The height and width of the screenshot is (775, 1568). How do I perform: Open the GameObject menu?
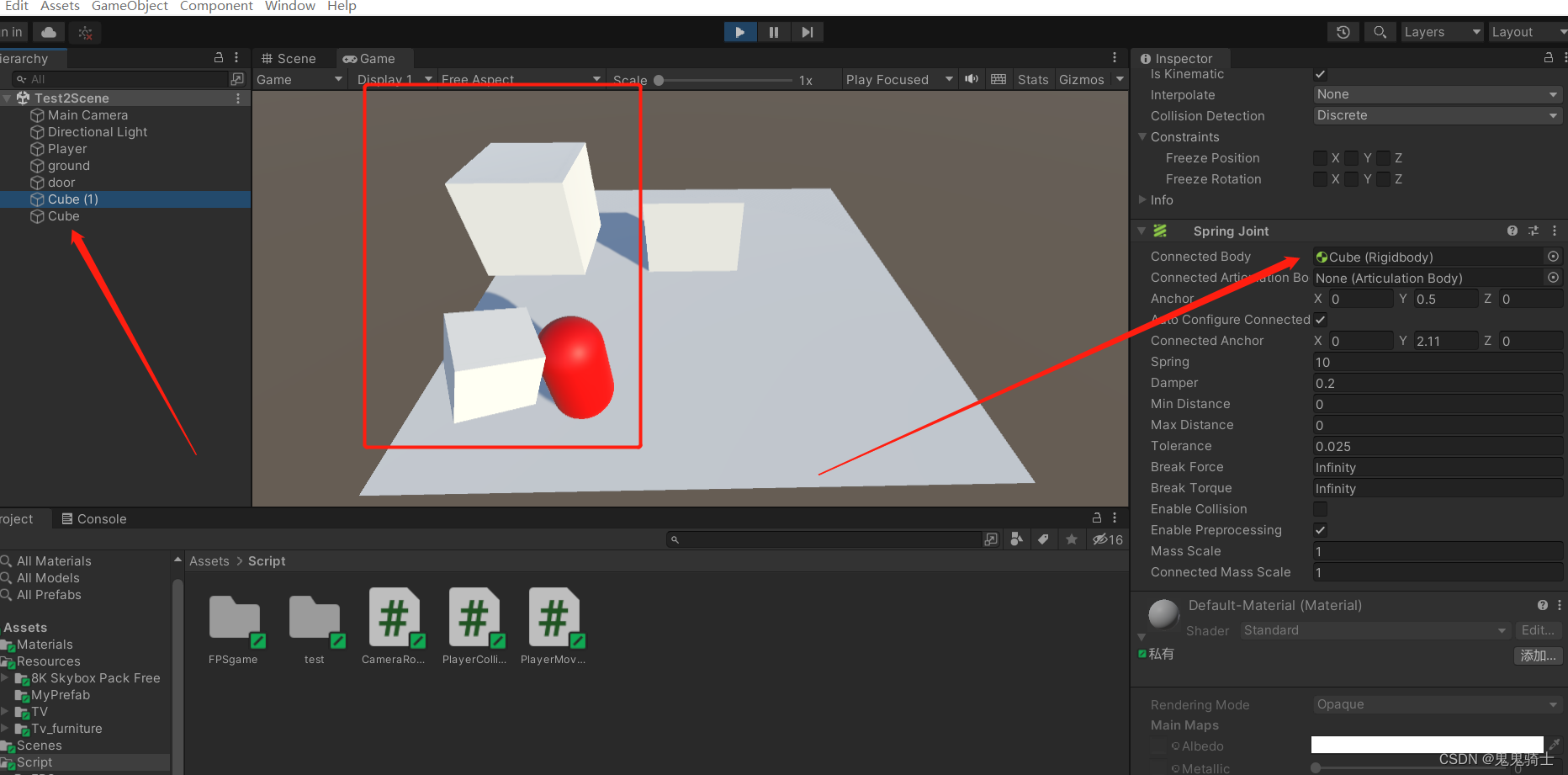point(130,7)
